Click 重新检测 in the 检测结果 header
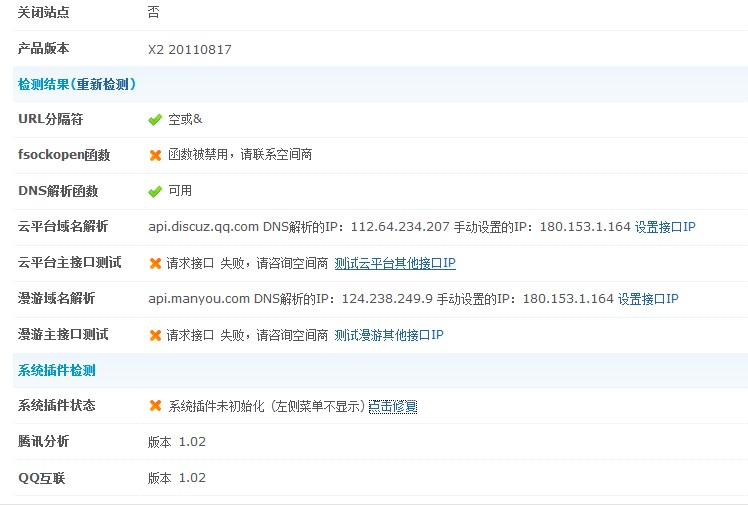748x505 pixels. 103,84
